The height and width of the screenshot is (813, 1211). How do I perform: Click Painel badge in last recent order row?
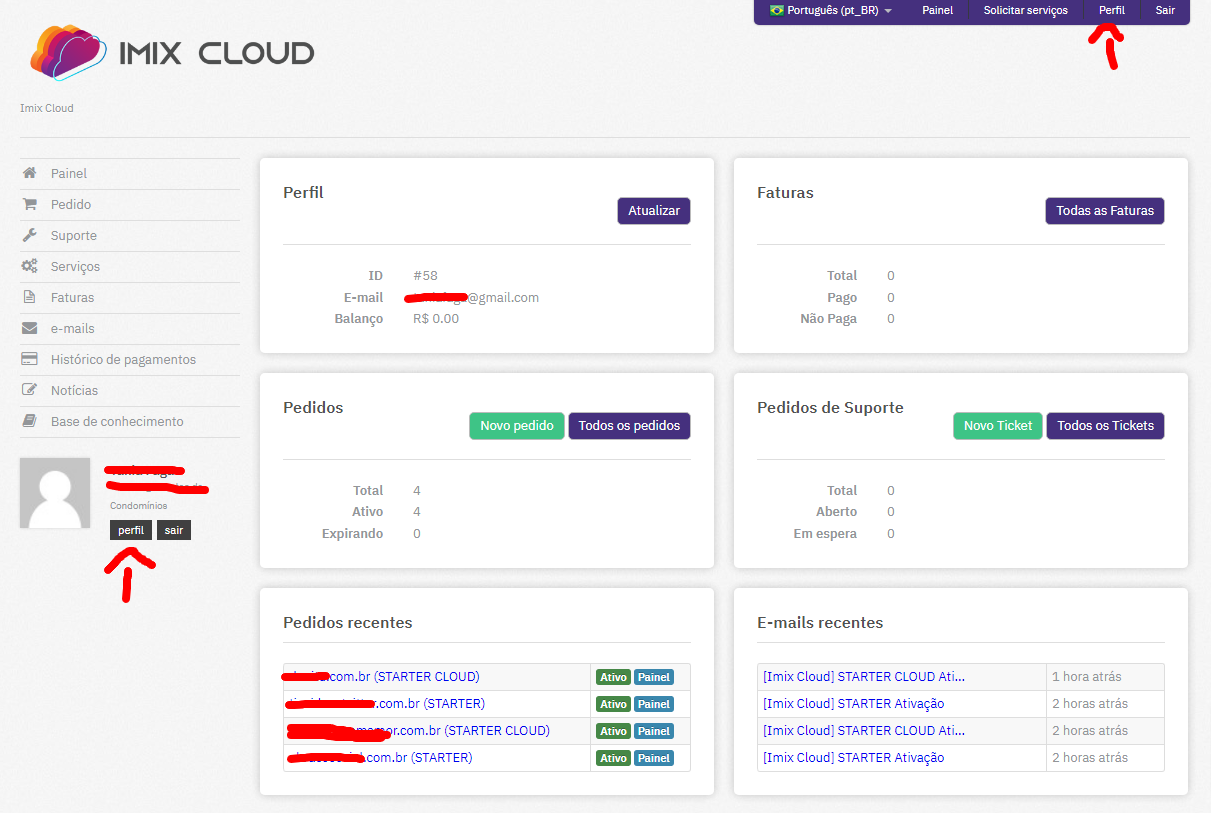pos(654,758)
